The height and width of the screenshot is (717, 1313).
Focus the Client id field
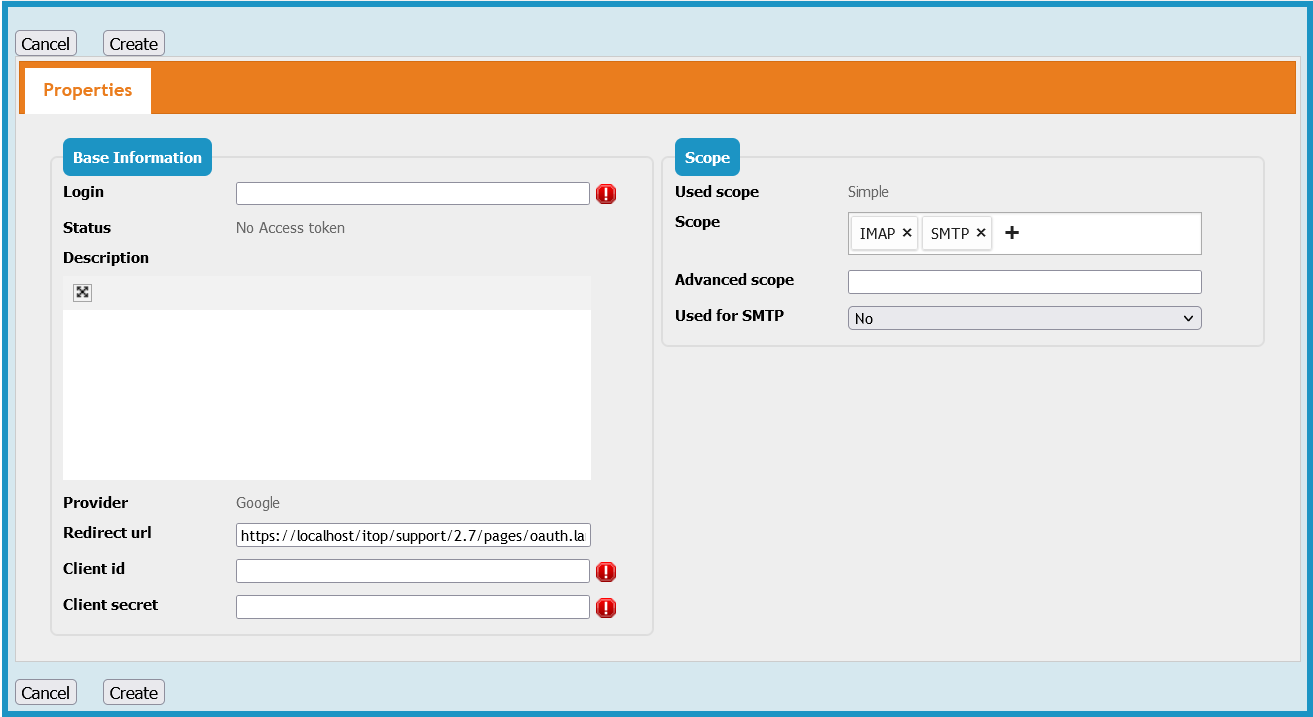pyautogui.click(x=412, y=571)
